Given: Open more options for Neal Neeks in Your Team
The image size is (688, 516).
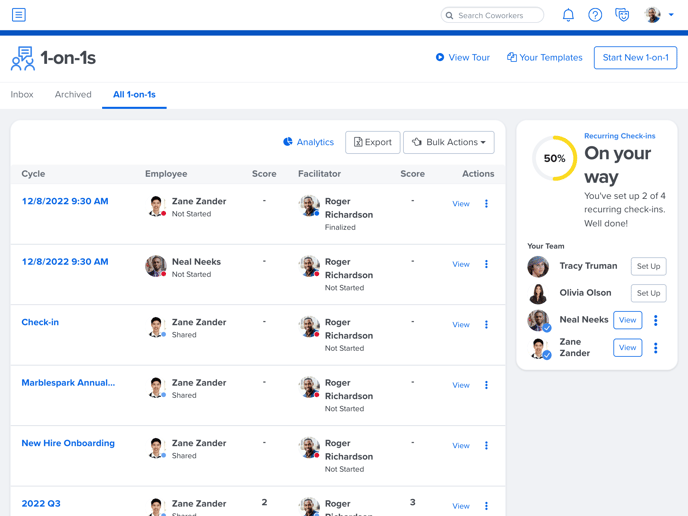Looking at the screenshot, I should [x=656, y=320].
